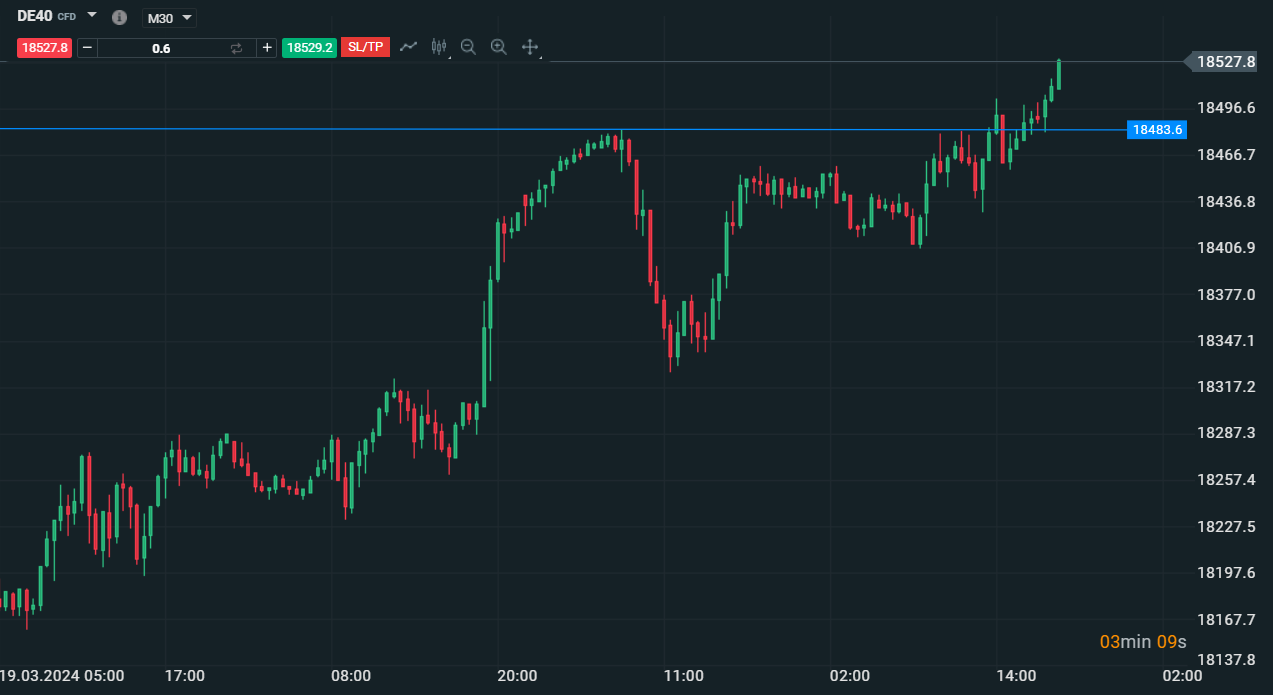The image size is (1273, 695).
Task: Click the blue 18483.6 price line label
Action: click(1157, 130)
